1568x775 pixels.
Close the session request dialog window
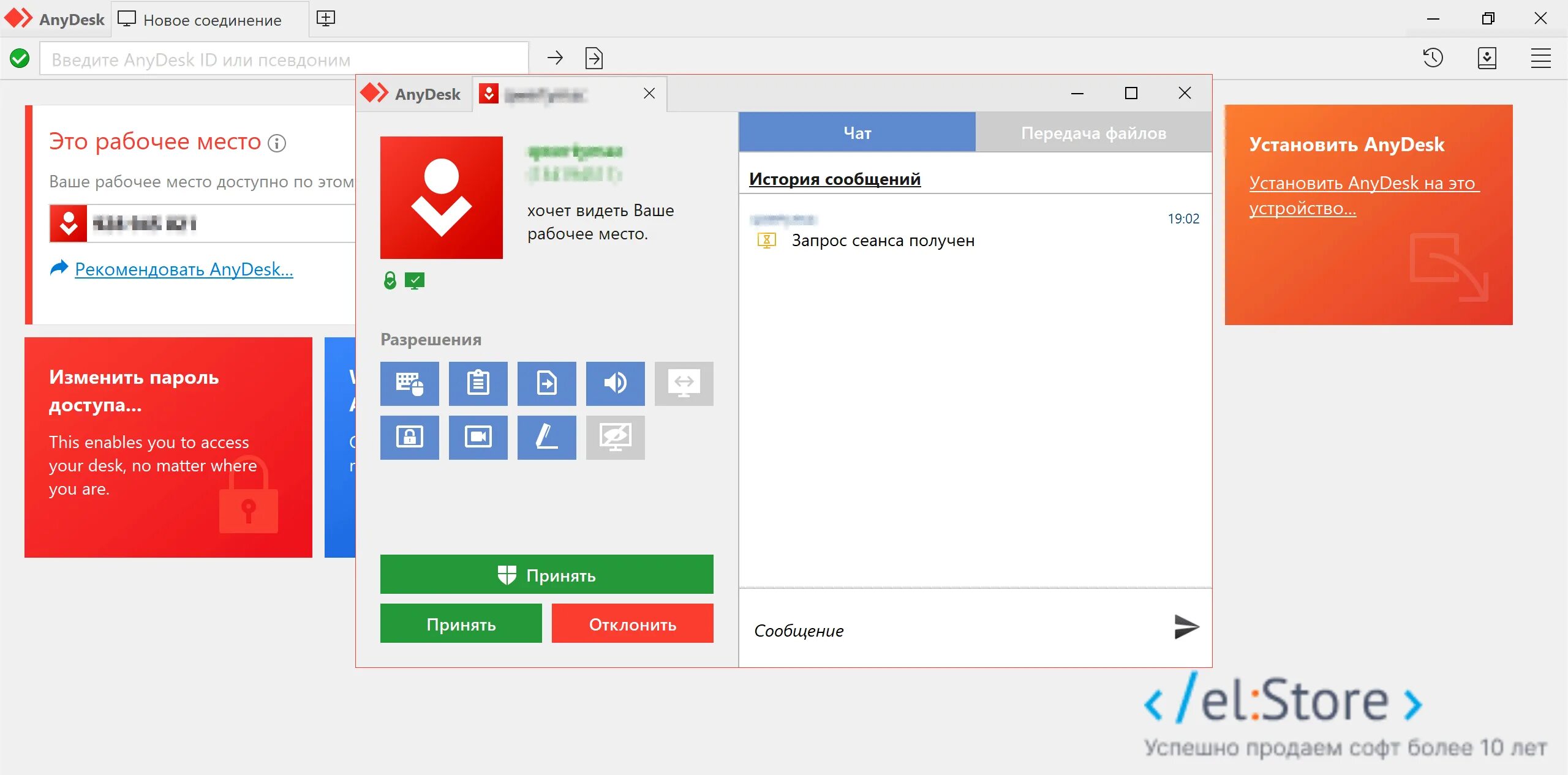tap(1185, 93)
